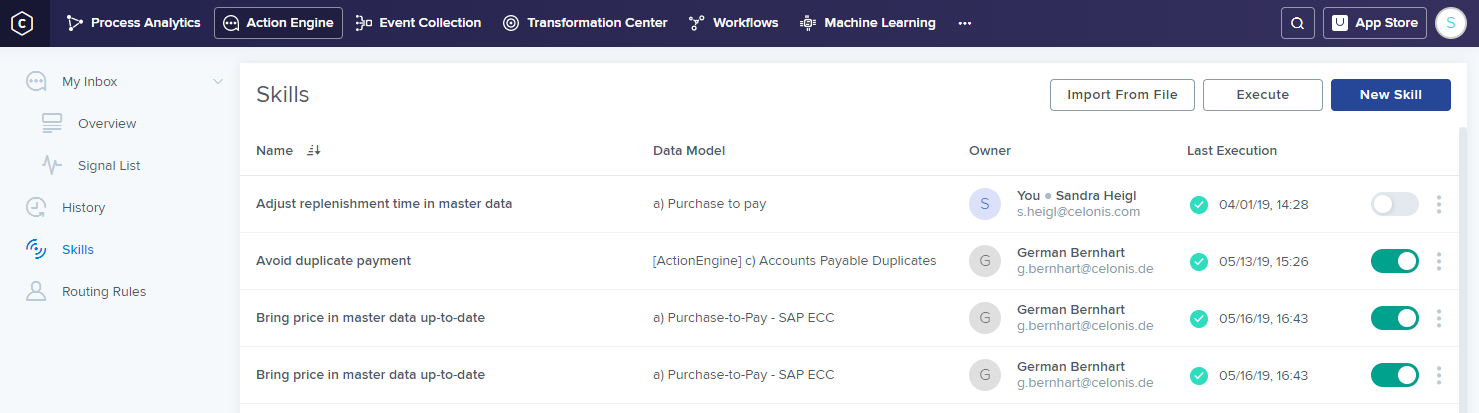Click the App Store bag icon
Screen dimensions: 1479x413
tap(1340, 23)
